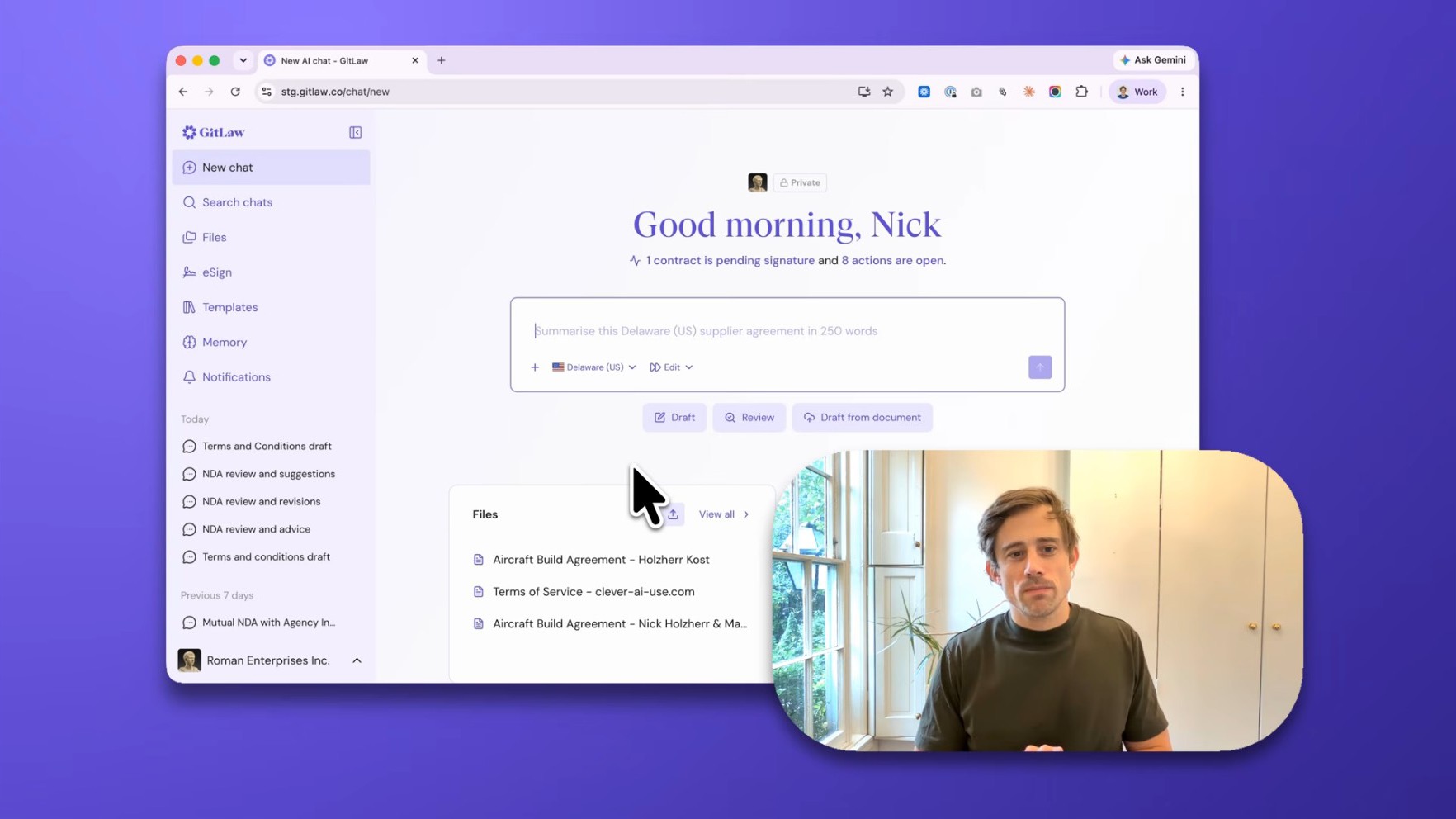Close the 'New AI chat - GitLaw' tab
This screenshot has height=819, width=1456.
coord(415,61)
